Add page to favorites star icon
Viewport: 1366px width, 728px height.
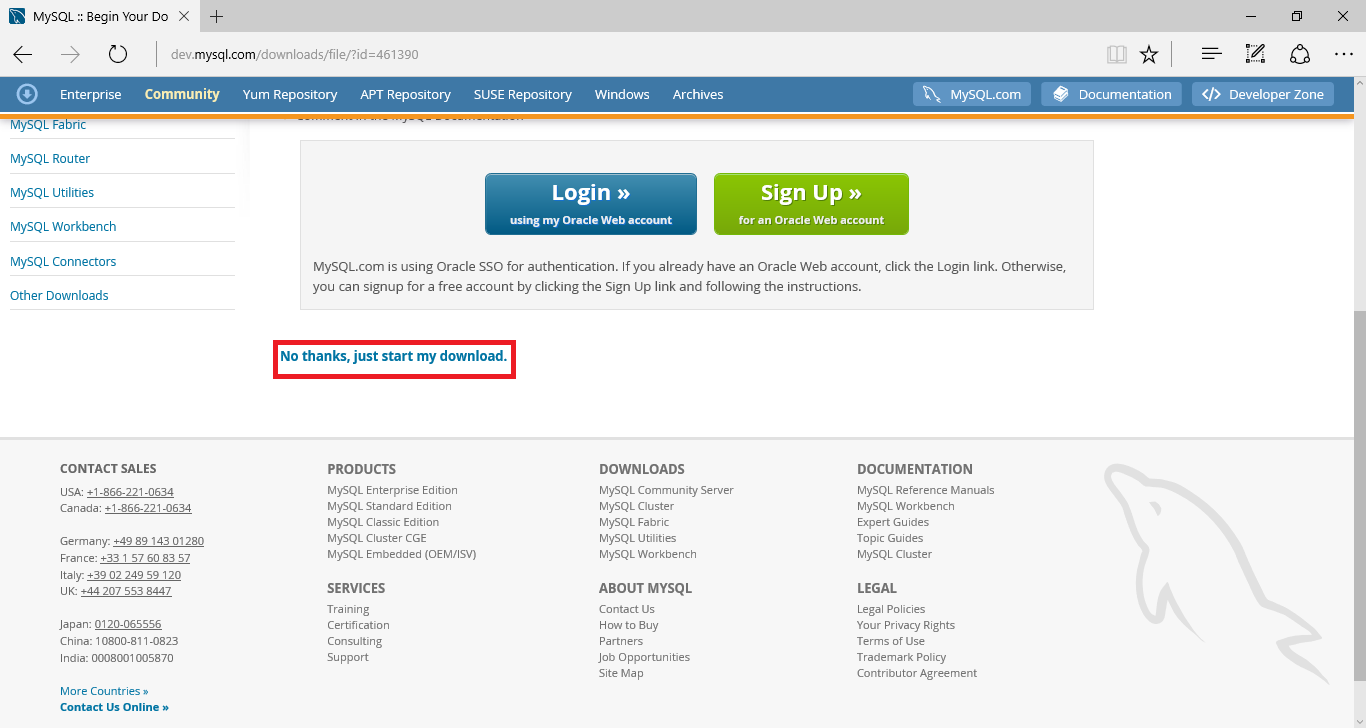1149,54
